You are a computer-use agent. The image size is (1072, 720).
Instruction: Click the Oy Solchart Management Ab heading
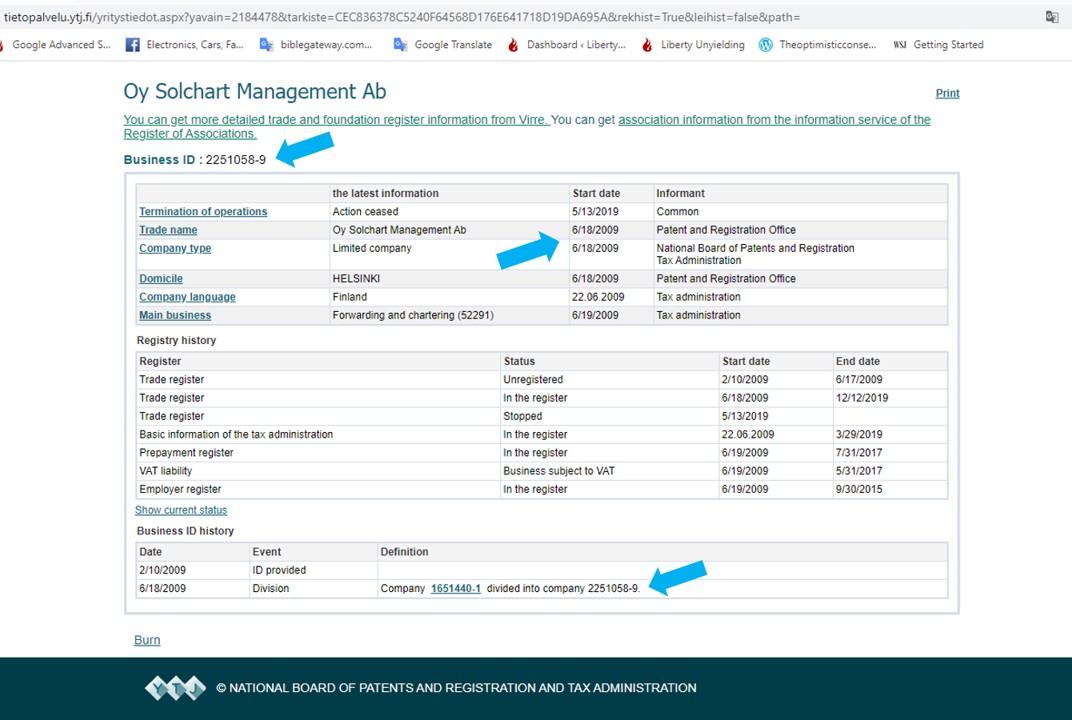255,92
